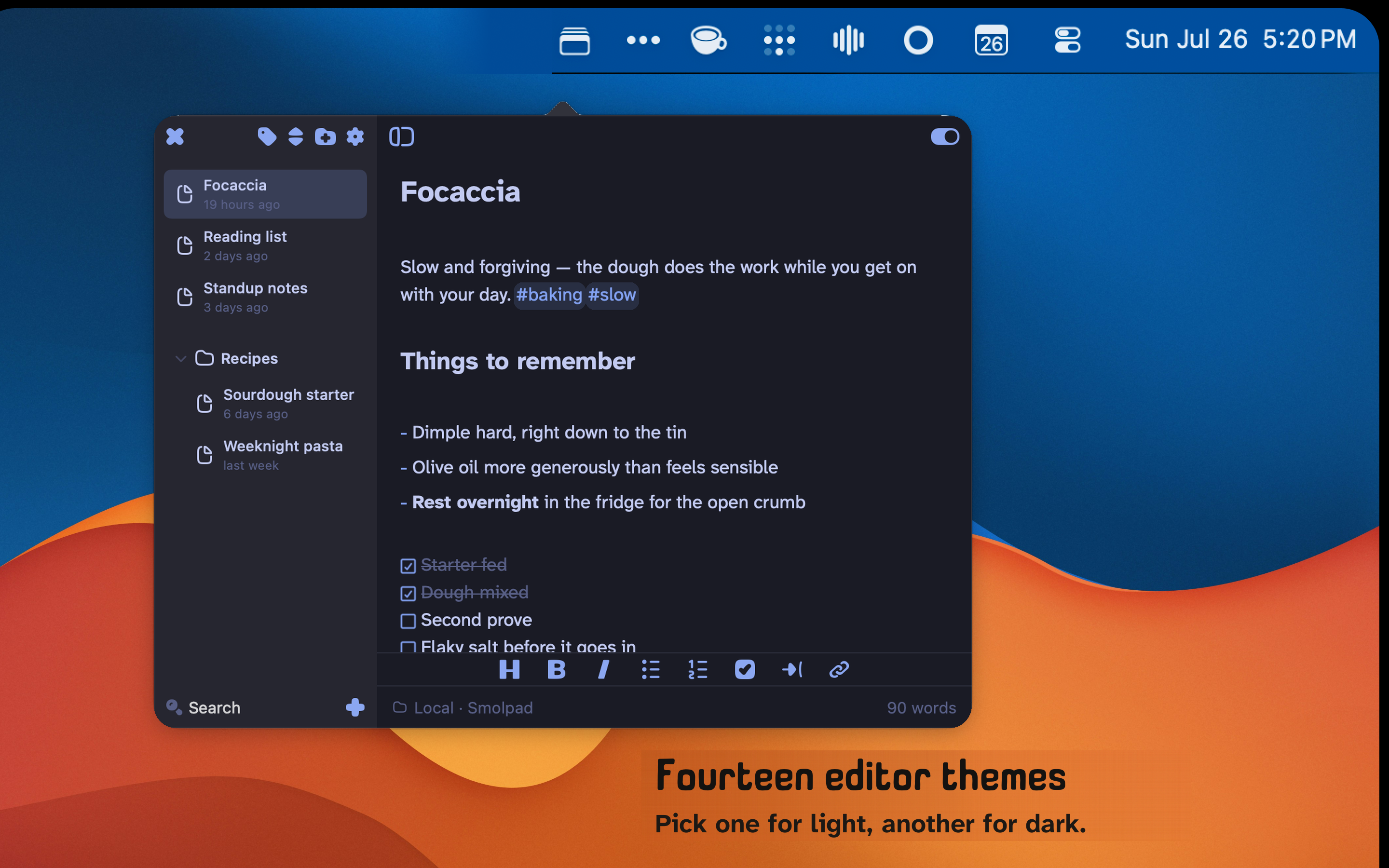Click the Focaccia note document icon

(x=185, y=194)
